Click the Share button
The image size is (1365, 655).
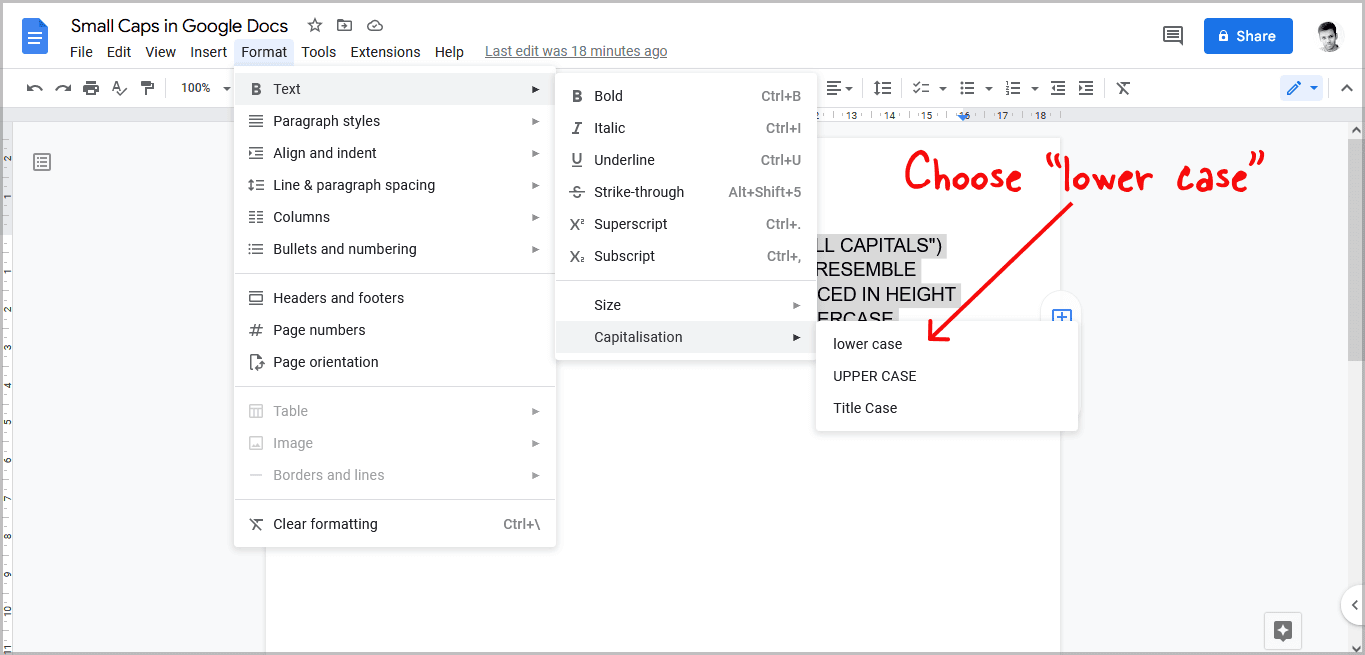point(1248,36)
